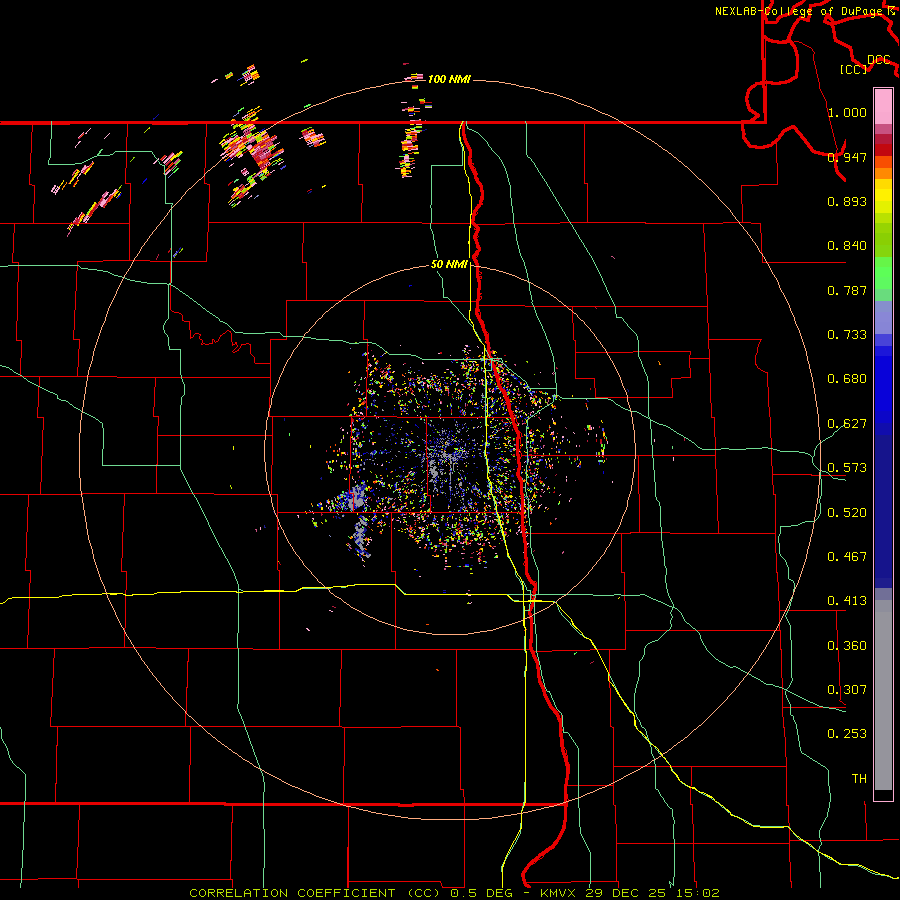Click the DCC legend title
900x900 pixels.
click(x=879, y=60)
